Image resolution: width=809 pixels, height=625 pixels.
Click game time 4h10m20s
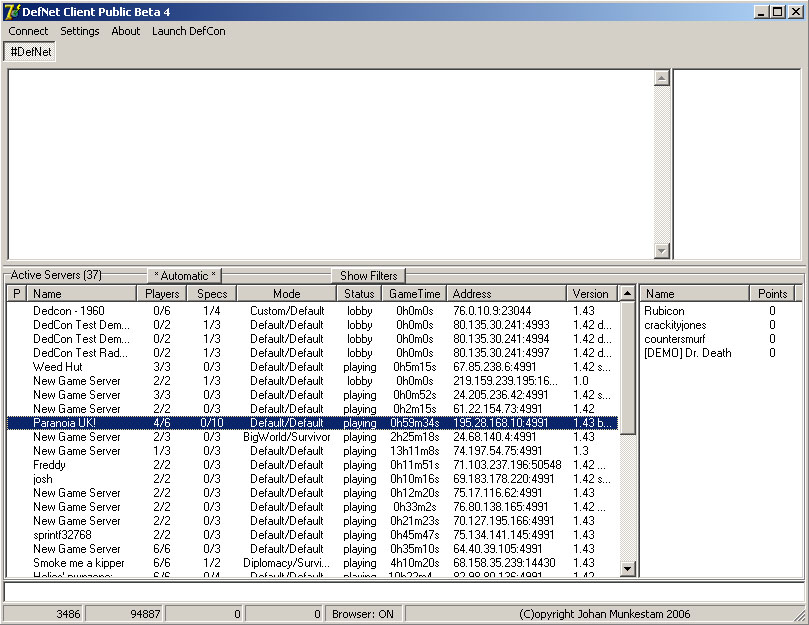(x=414, y=563)
